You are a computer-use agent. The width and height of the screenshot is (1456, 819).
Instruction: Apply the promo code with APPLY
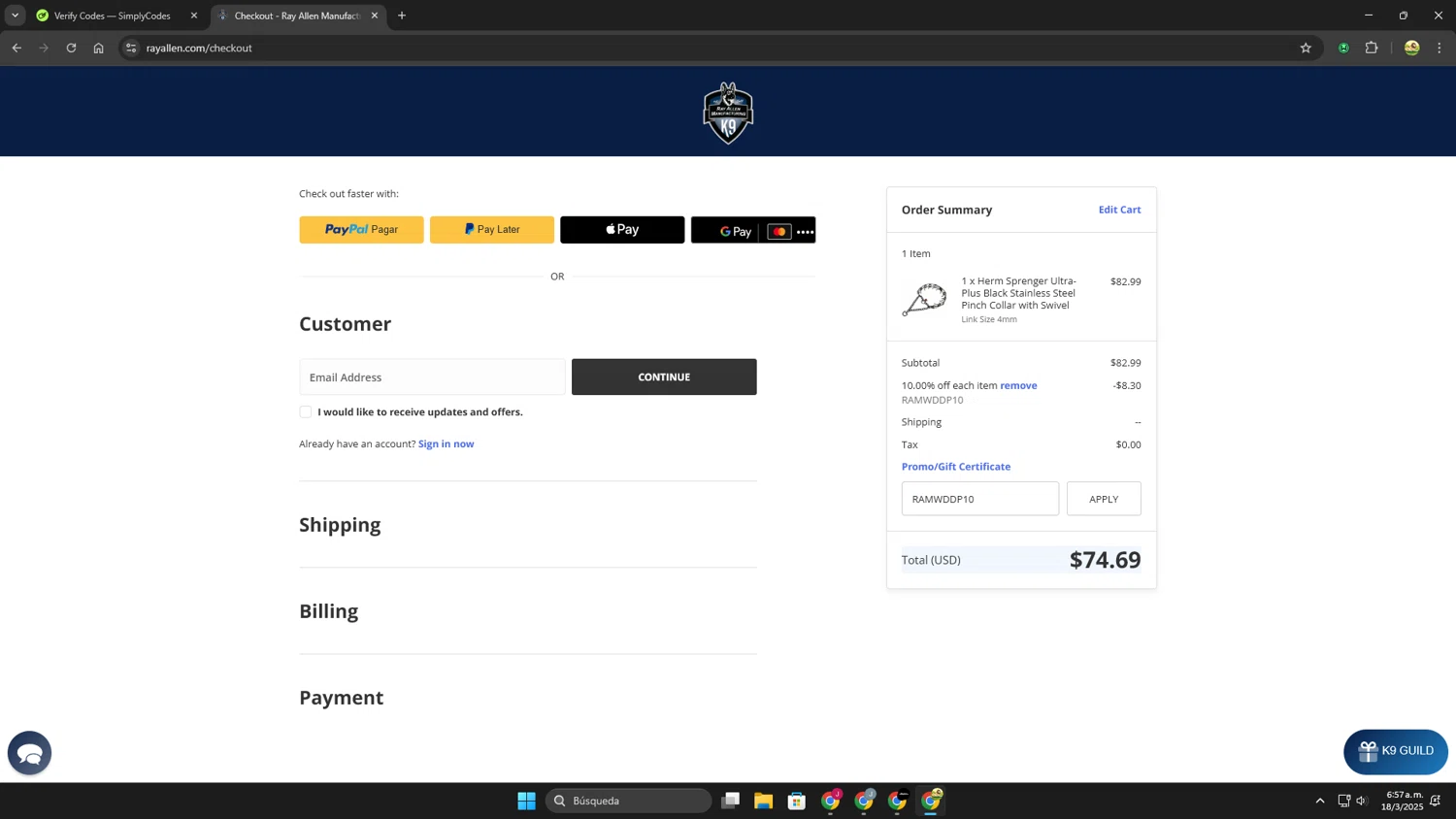[1104, 499]
